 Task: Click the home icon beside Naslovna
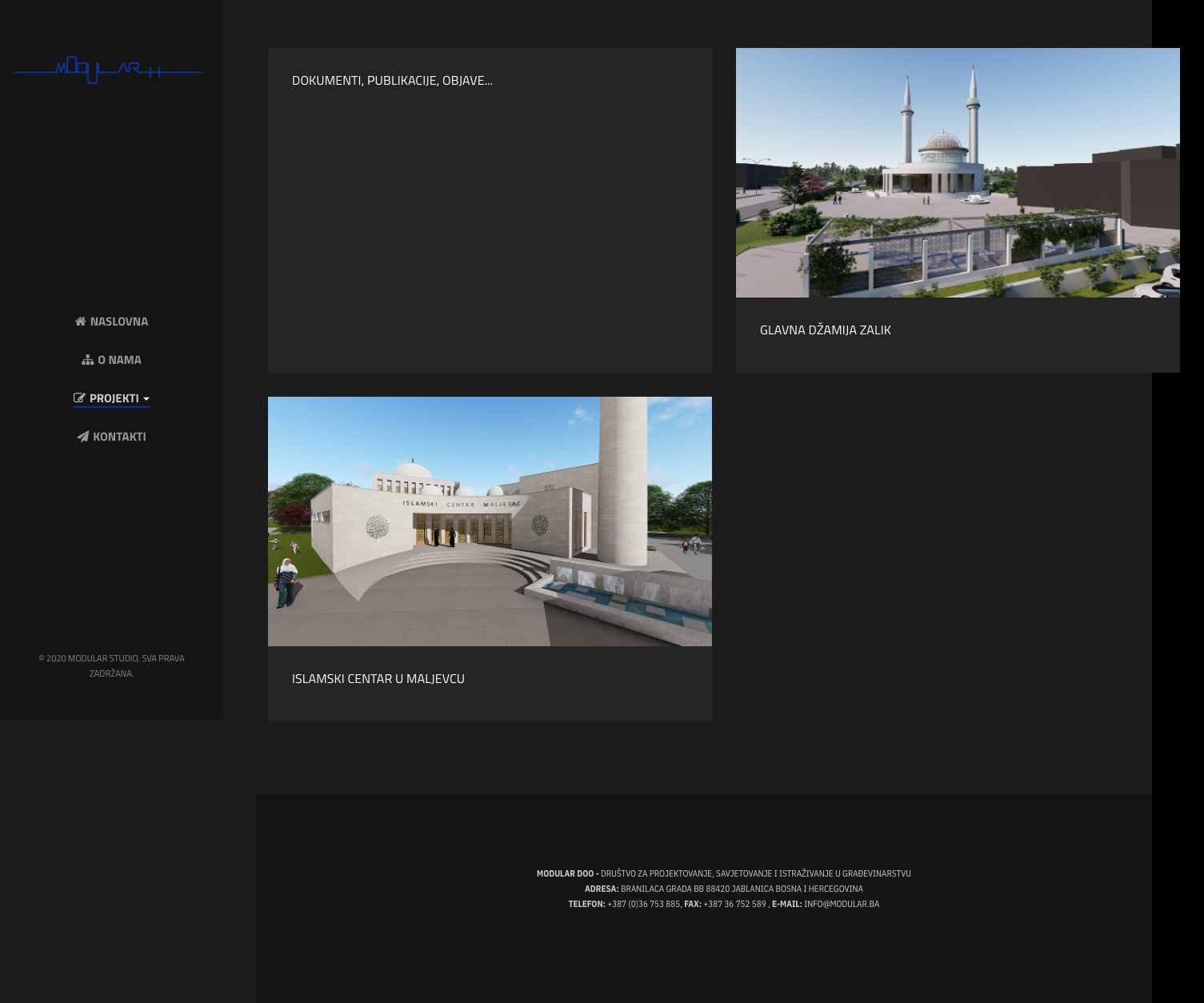(x=80, y=322)
